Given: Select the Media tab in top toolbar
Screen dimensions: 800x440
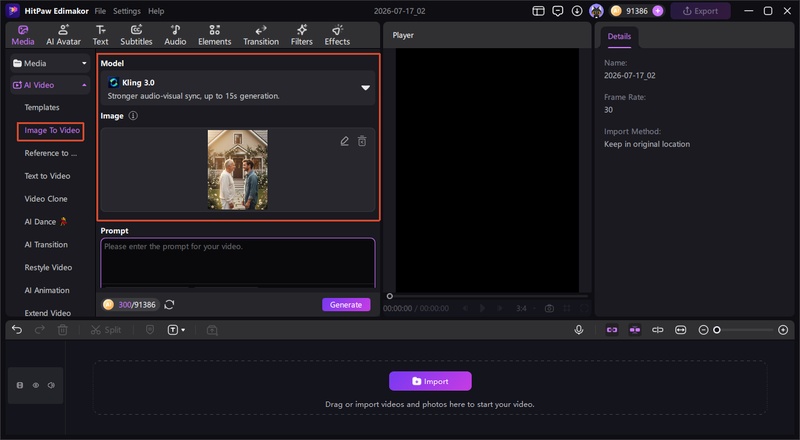Looking at the screenshot, I should pos(23,35).
